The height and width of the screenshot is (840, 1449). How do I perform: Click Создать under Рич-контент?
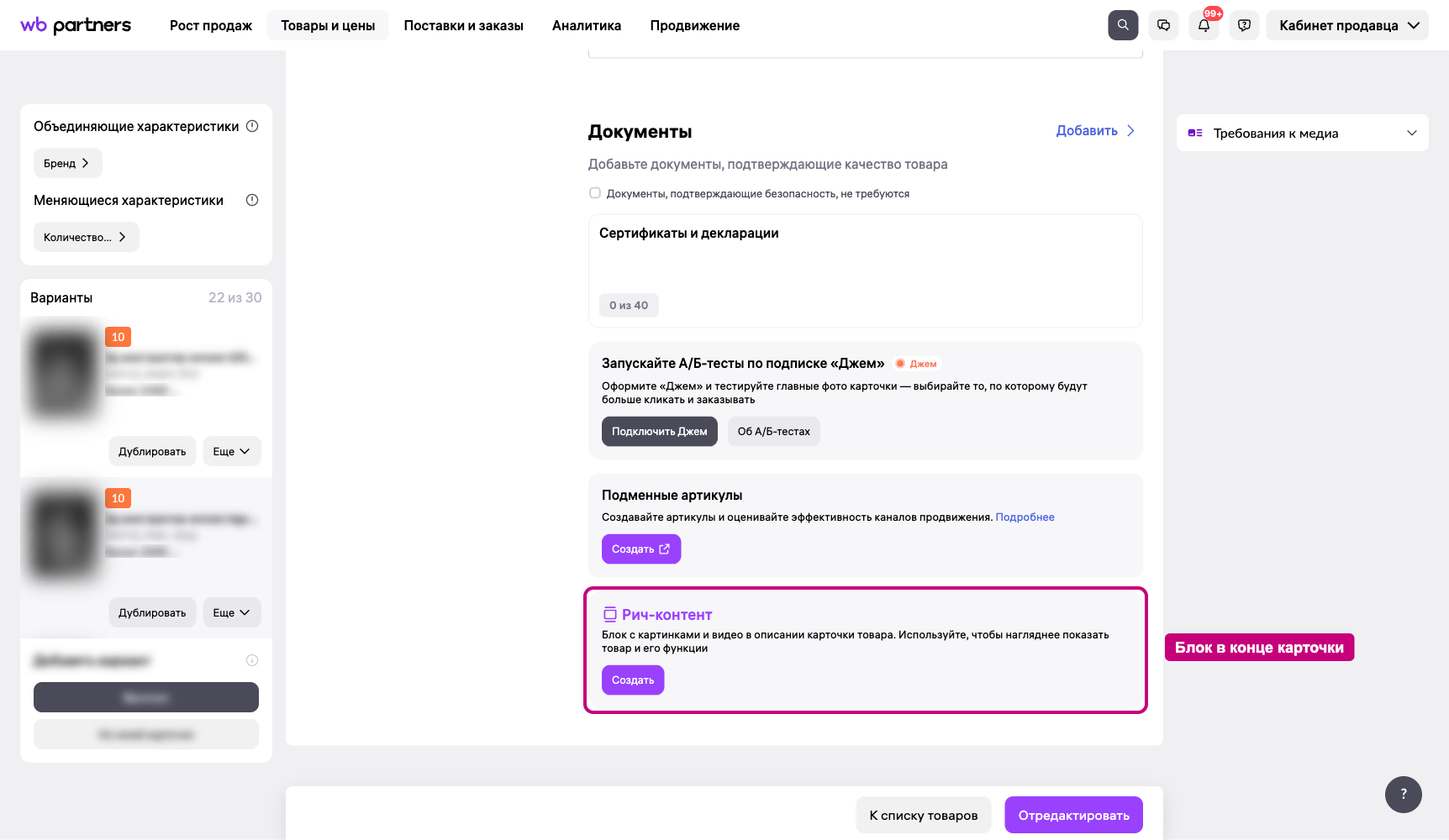633,680
